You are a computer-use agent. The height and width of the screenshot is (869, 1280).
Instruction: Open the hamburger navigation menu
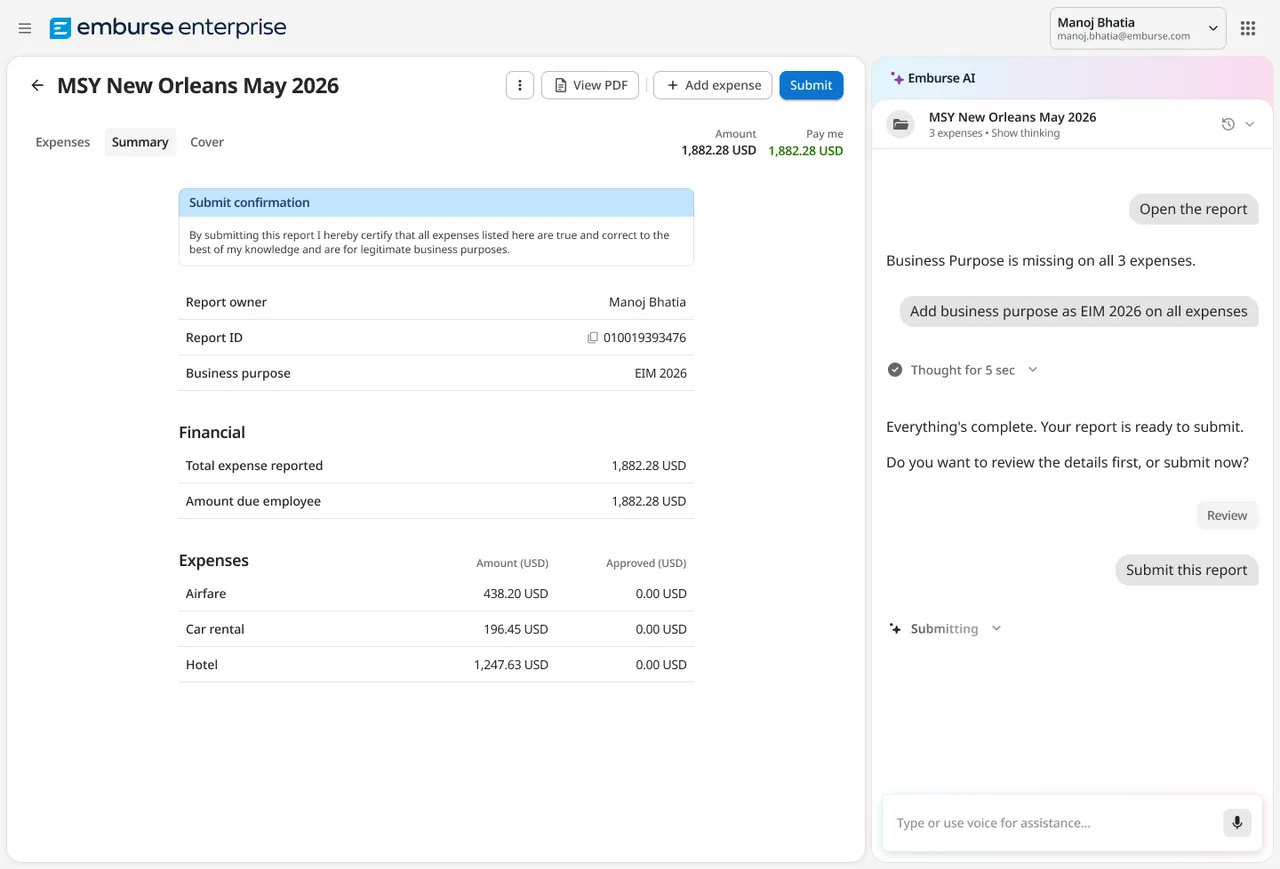[25, 29]
